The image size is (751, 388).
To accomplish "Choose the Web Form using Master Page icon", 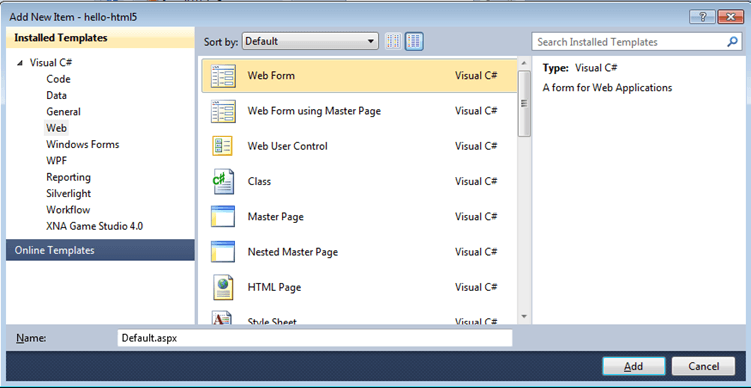I will pos(223,111).
